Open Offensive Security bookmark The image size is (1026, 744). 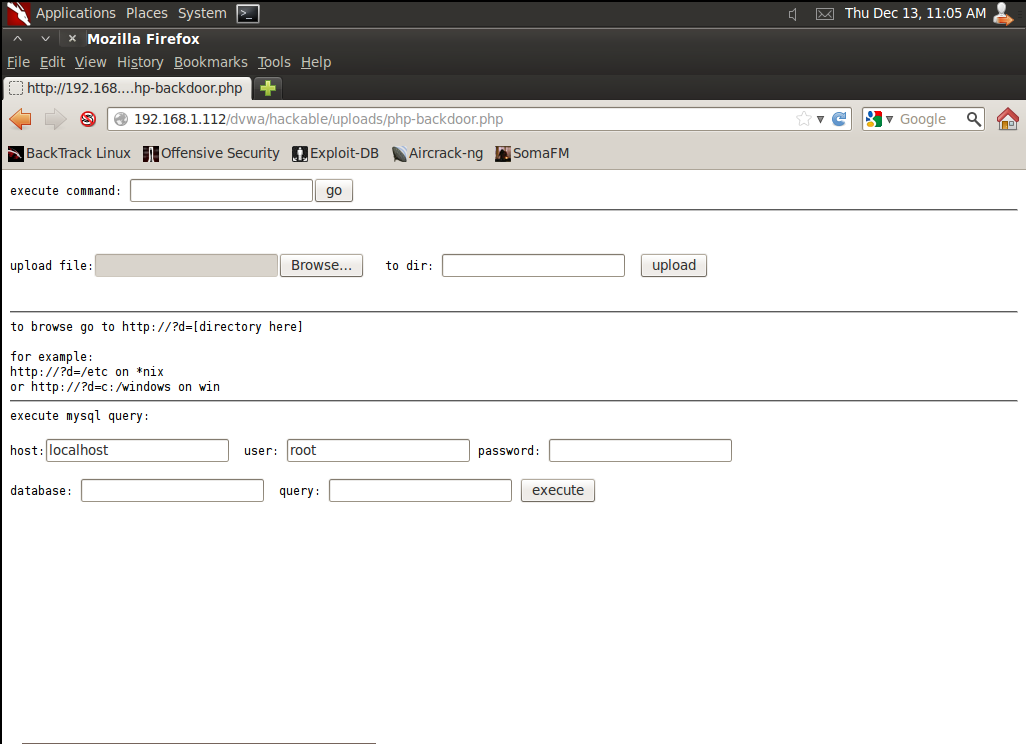coord(211,153)
